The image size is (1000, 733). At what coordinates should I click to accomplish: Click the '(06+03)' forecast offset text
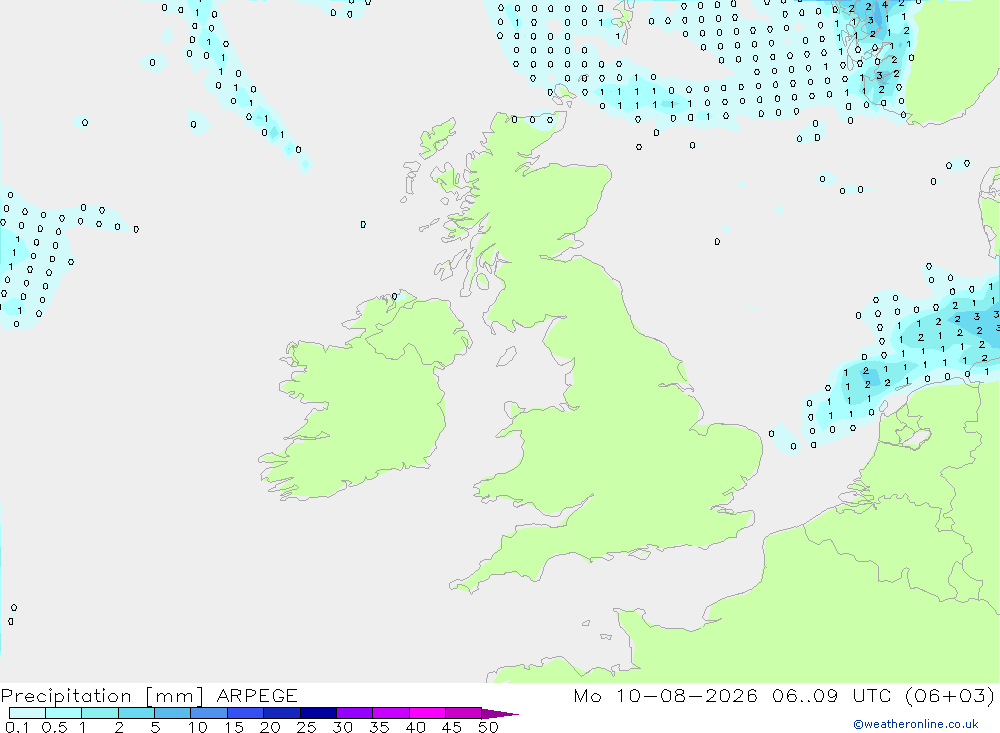click(x=950, y=695)
